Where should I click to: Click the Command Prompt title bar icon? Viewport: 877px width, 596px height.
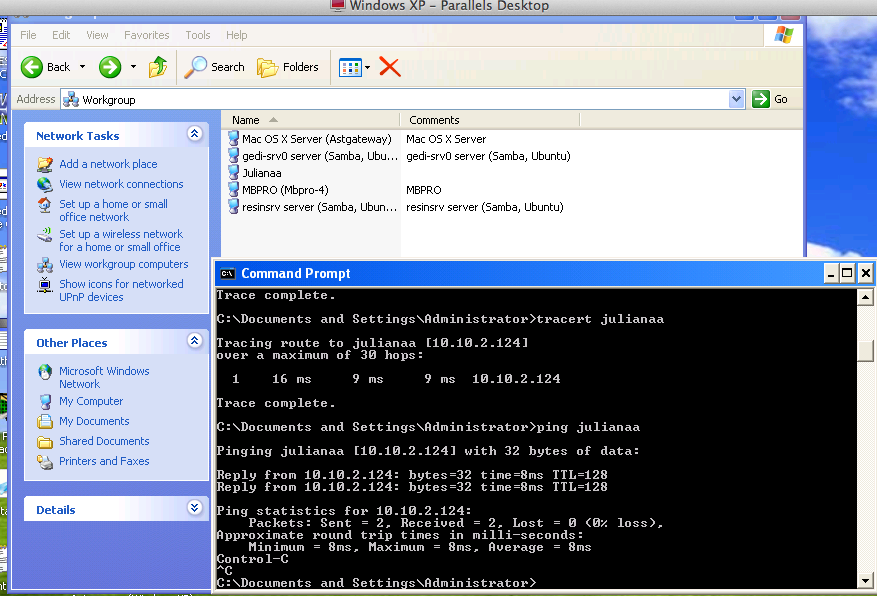pos(227,273)
